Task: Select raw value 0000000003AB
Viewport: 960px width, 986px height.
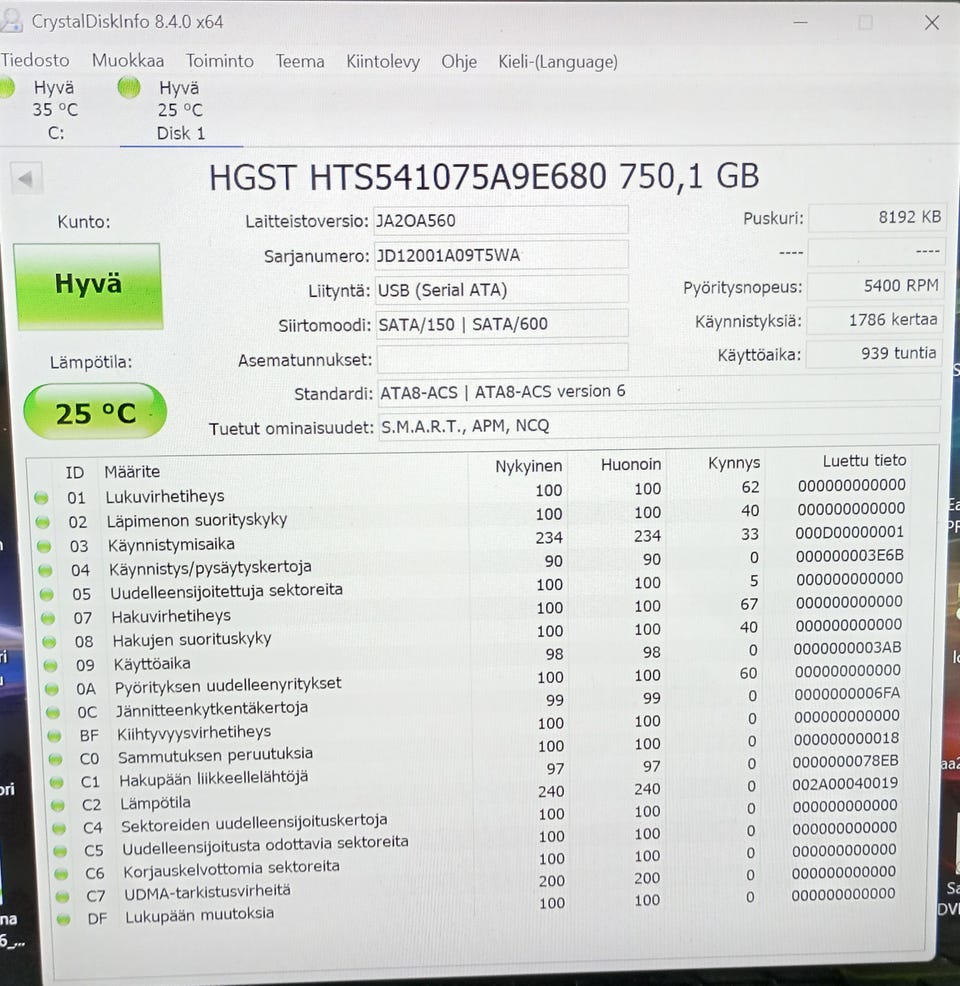Action: coord(847,648)
